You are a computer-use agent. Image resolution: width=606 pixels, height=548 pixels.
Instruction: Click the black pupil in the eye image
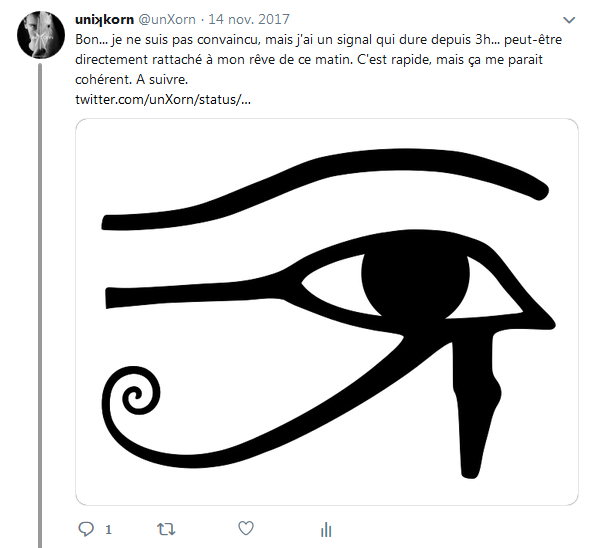point(414,275)
